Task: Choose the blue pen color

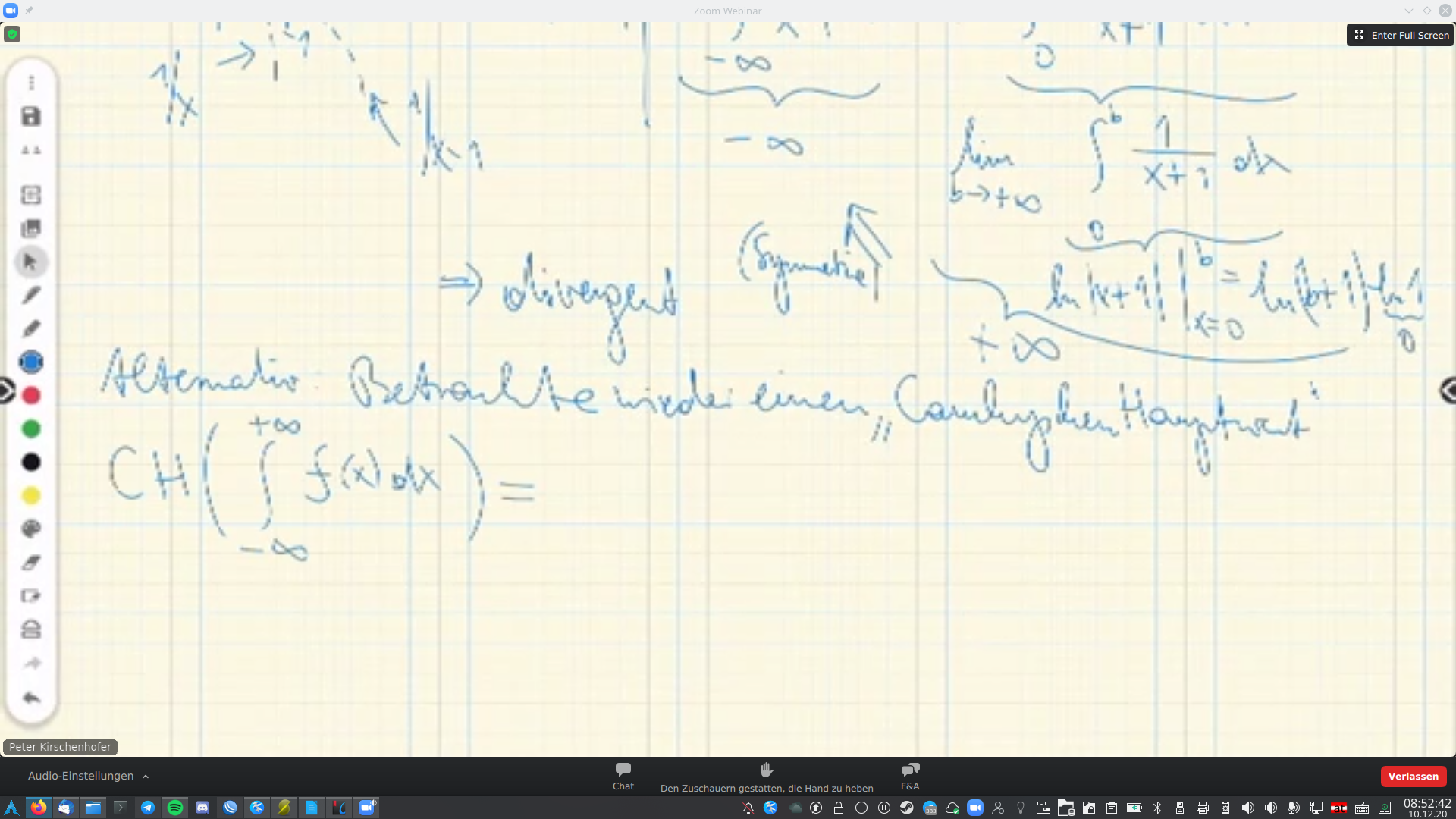Action: tap(31, 362)
